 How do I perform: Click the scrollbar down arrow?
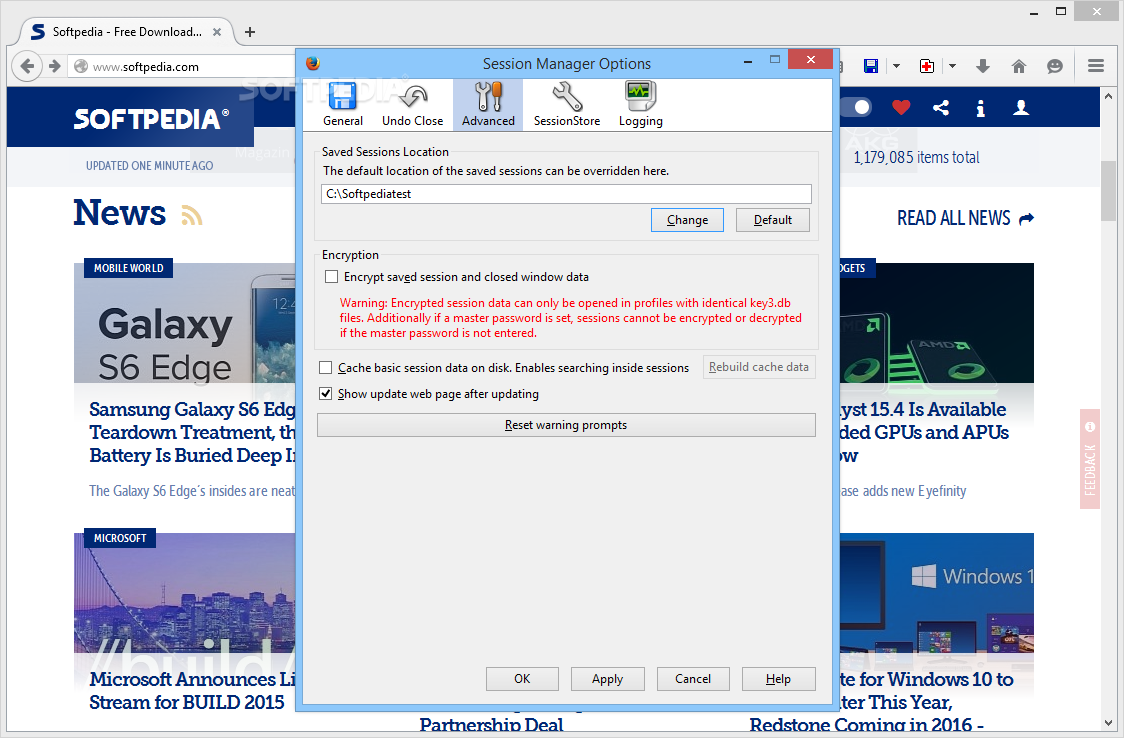(1108, 723)
